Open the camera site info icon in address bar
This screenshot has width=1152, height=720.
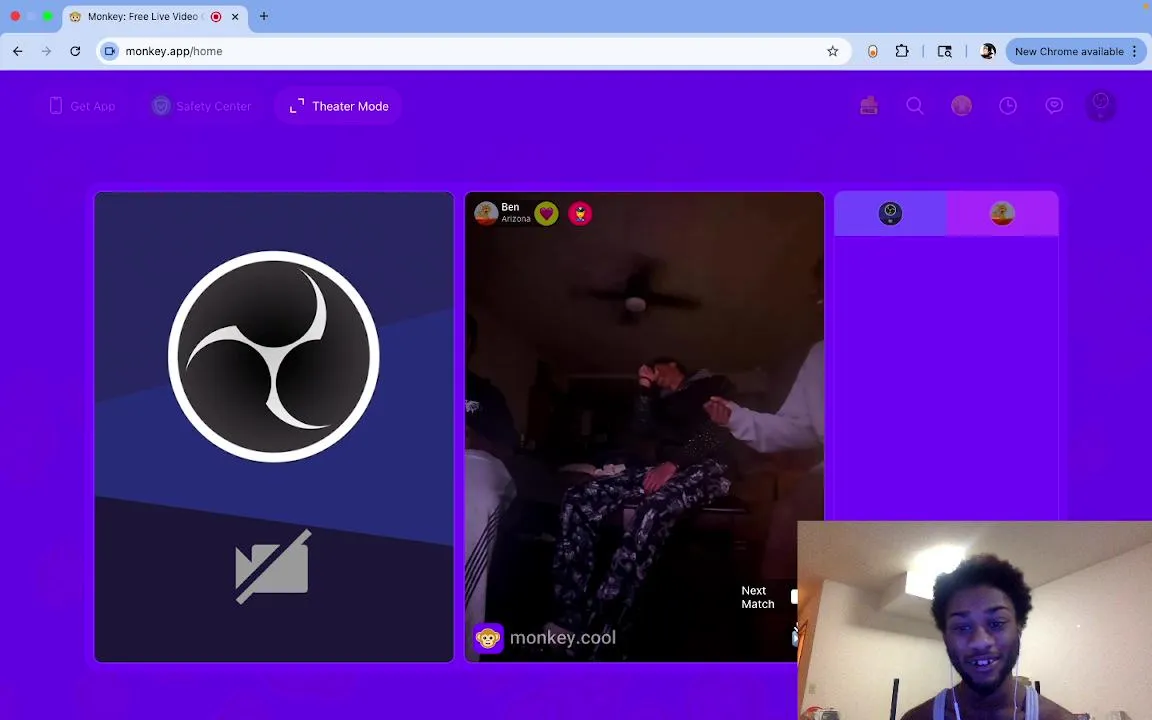[109, 51]
